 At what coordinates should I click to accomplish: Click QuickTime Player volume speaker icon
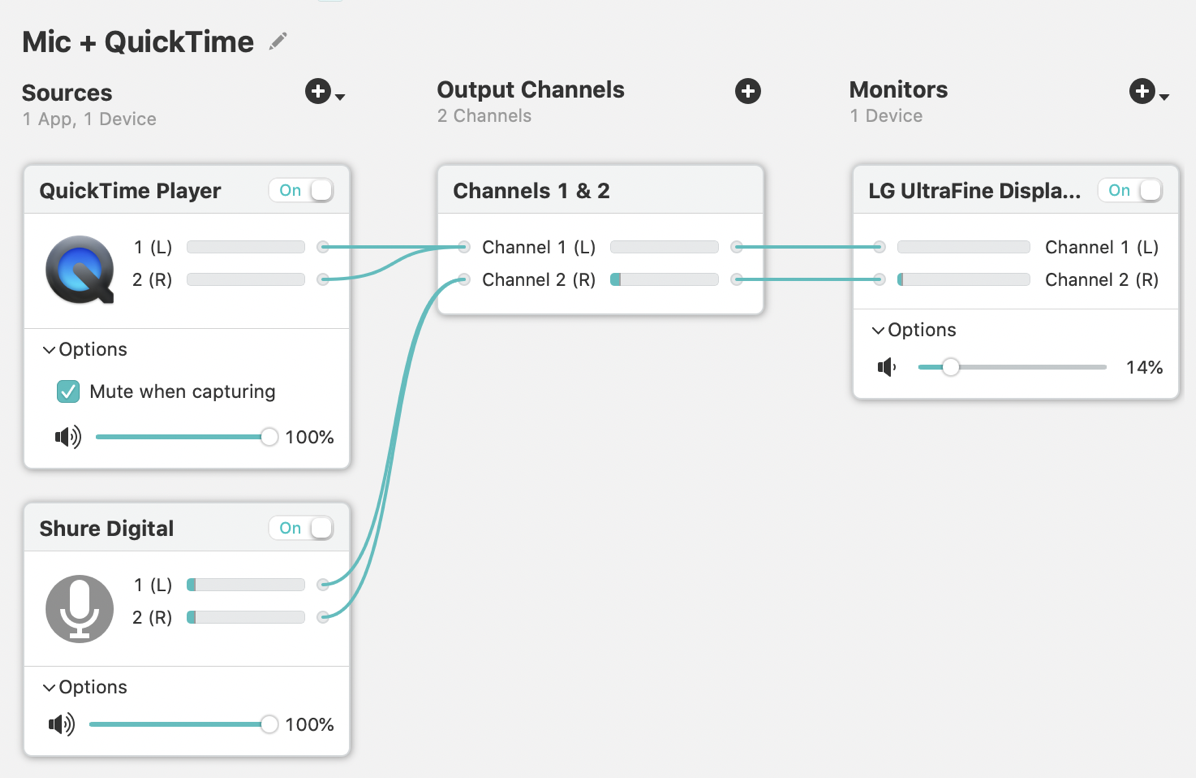coord(68,437)
